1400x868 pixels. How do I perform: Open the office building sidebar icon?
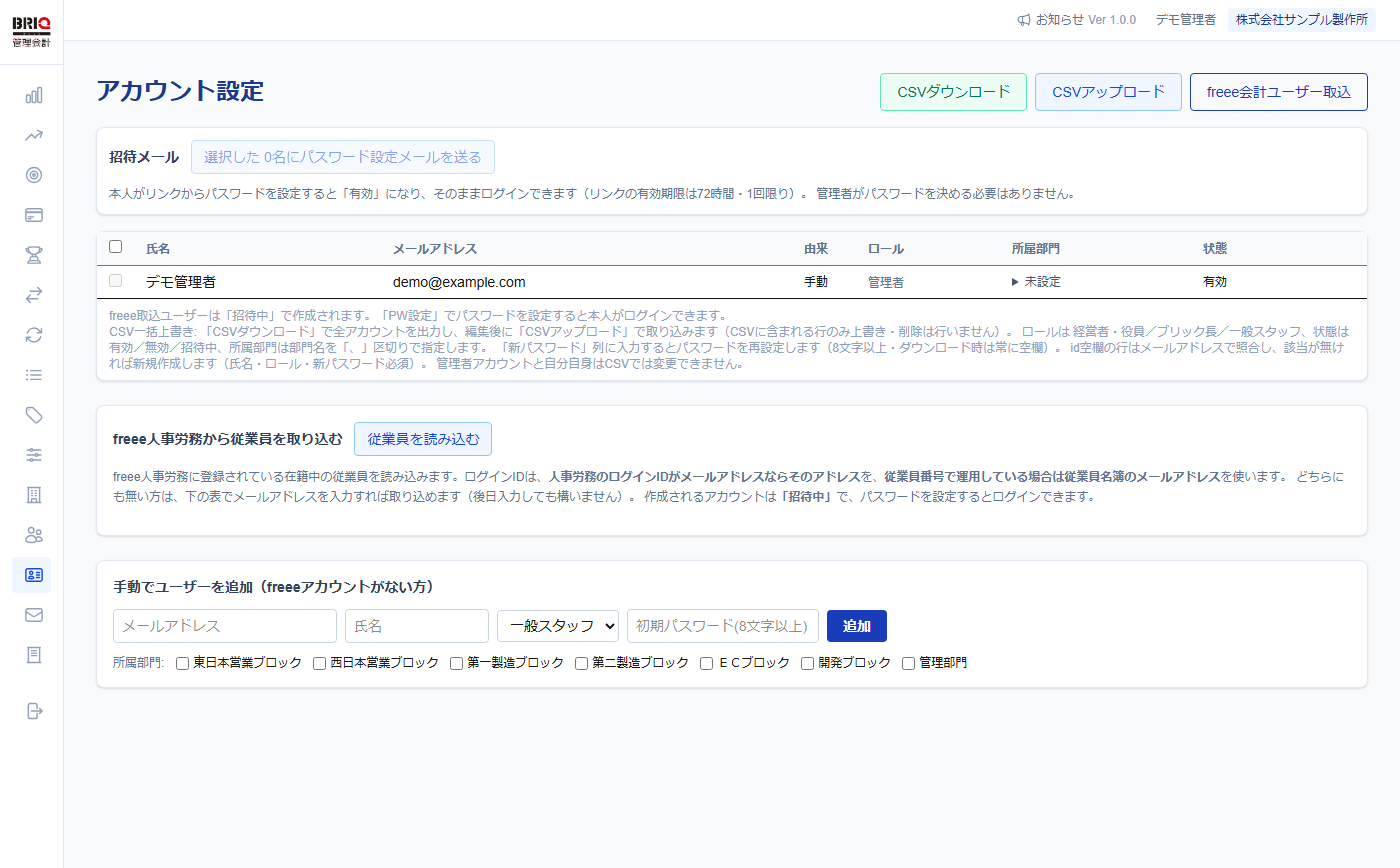pos(34,495)
